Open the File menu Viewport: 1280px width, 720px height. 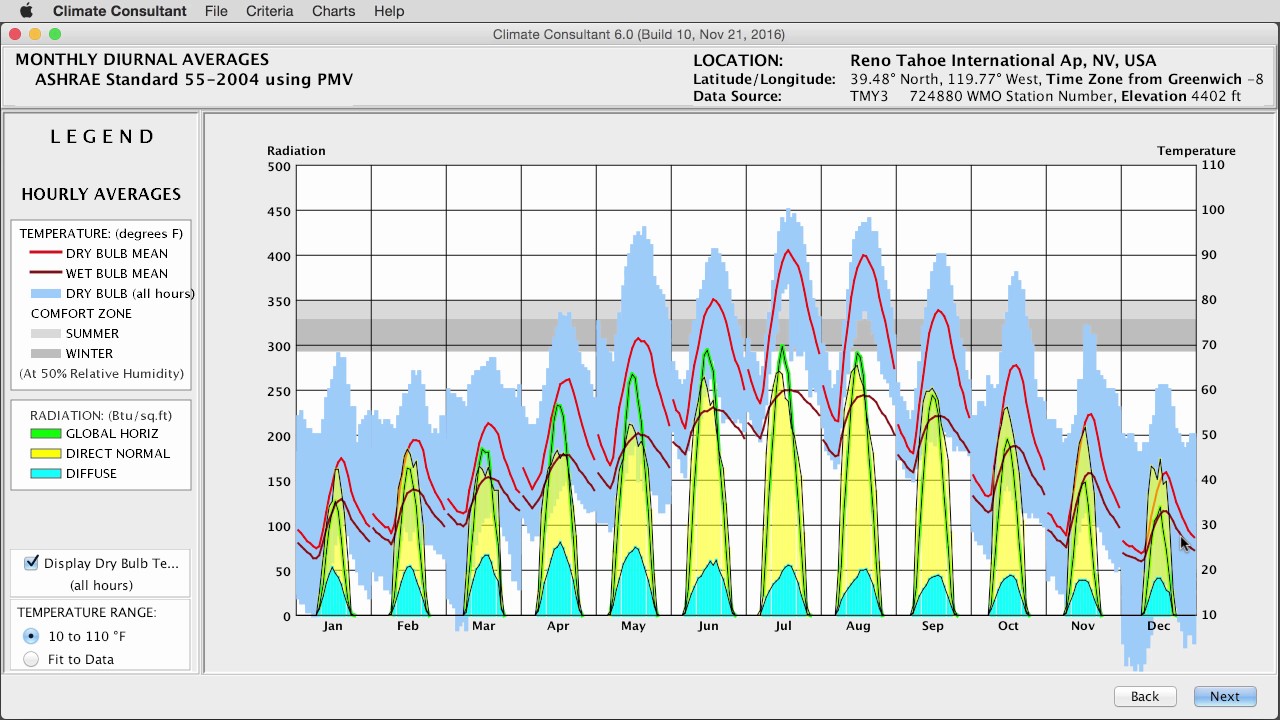tap(216, 11)
